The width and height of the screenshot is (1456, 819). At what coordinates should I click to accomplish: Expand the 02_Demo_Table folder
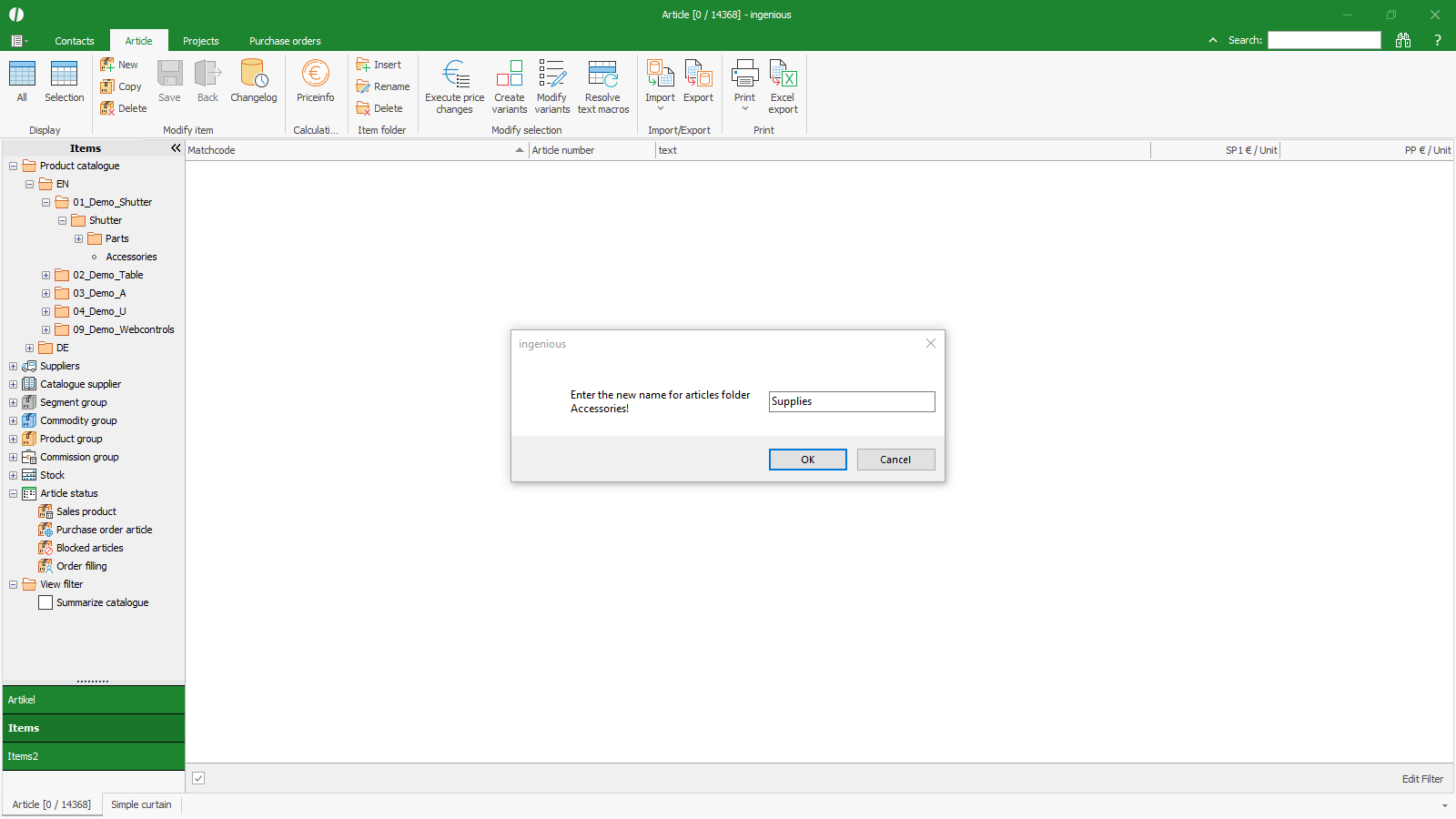coord(45,275)
